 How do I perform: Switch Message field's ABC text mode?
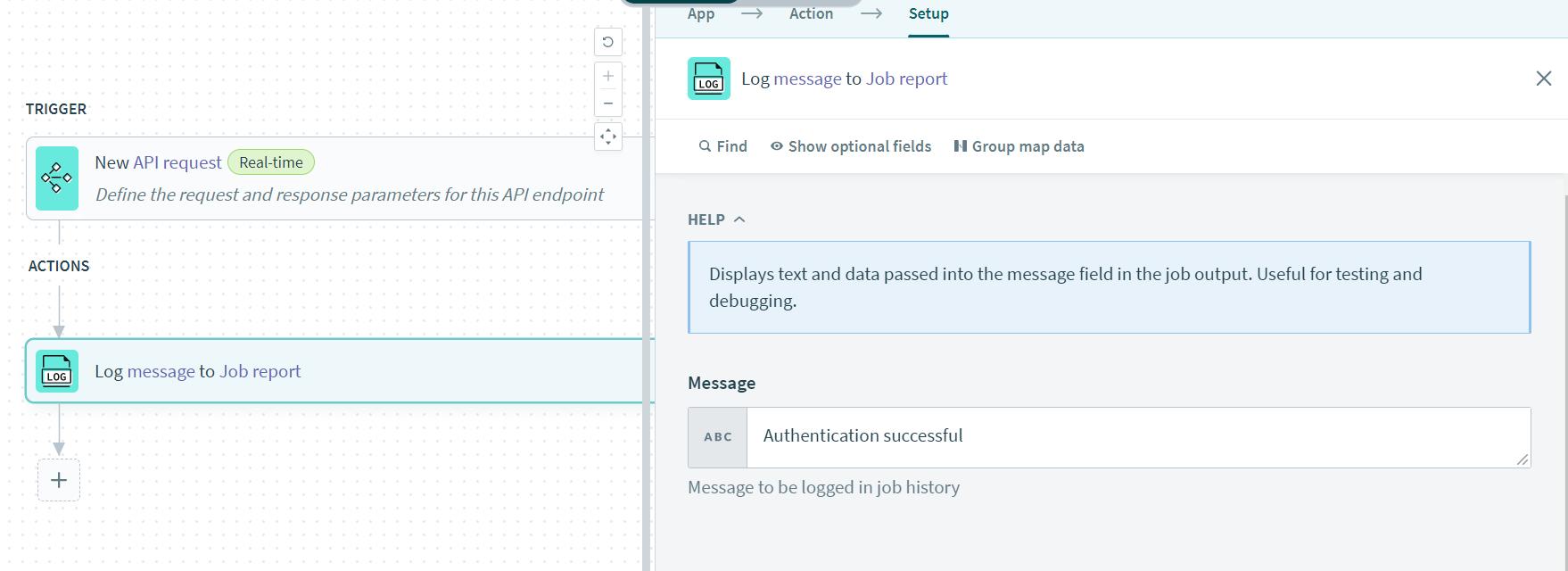click(717, 437)
